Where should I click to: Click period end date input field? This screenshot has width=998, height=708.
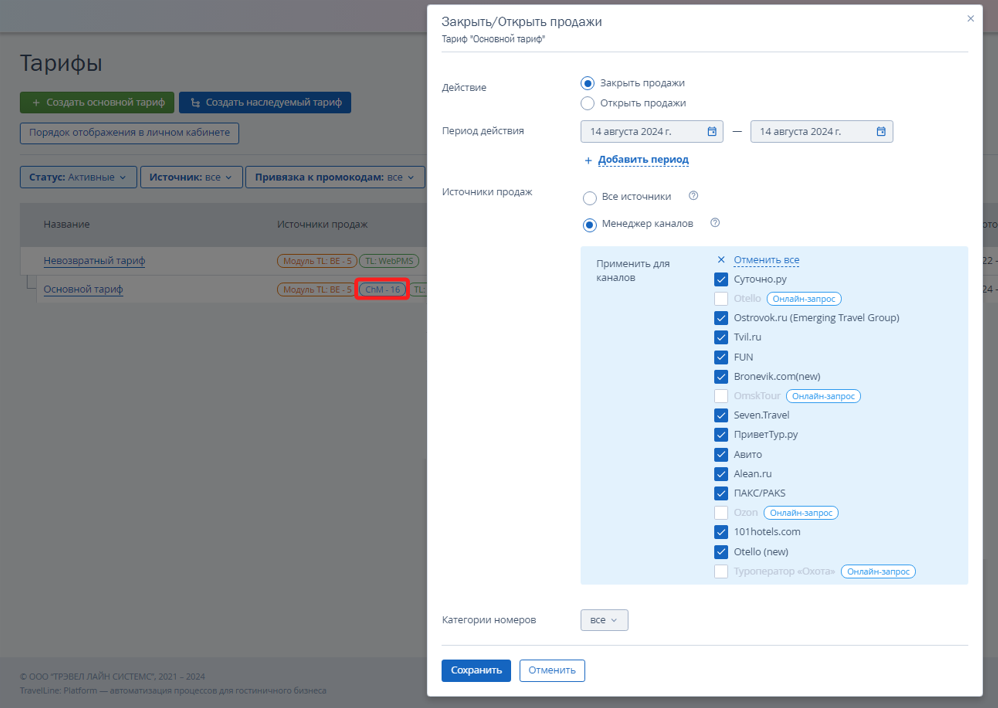(x=822, y=132)
